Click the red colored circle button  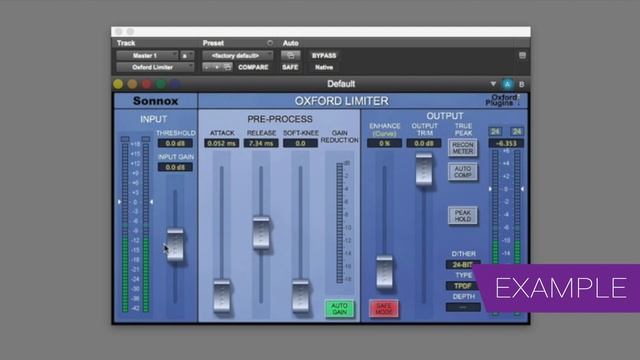click(147, 84)
